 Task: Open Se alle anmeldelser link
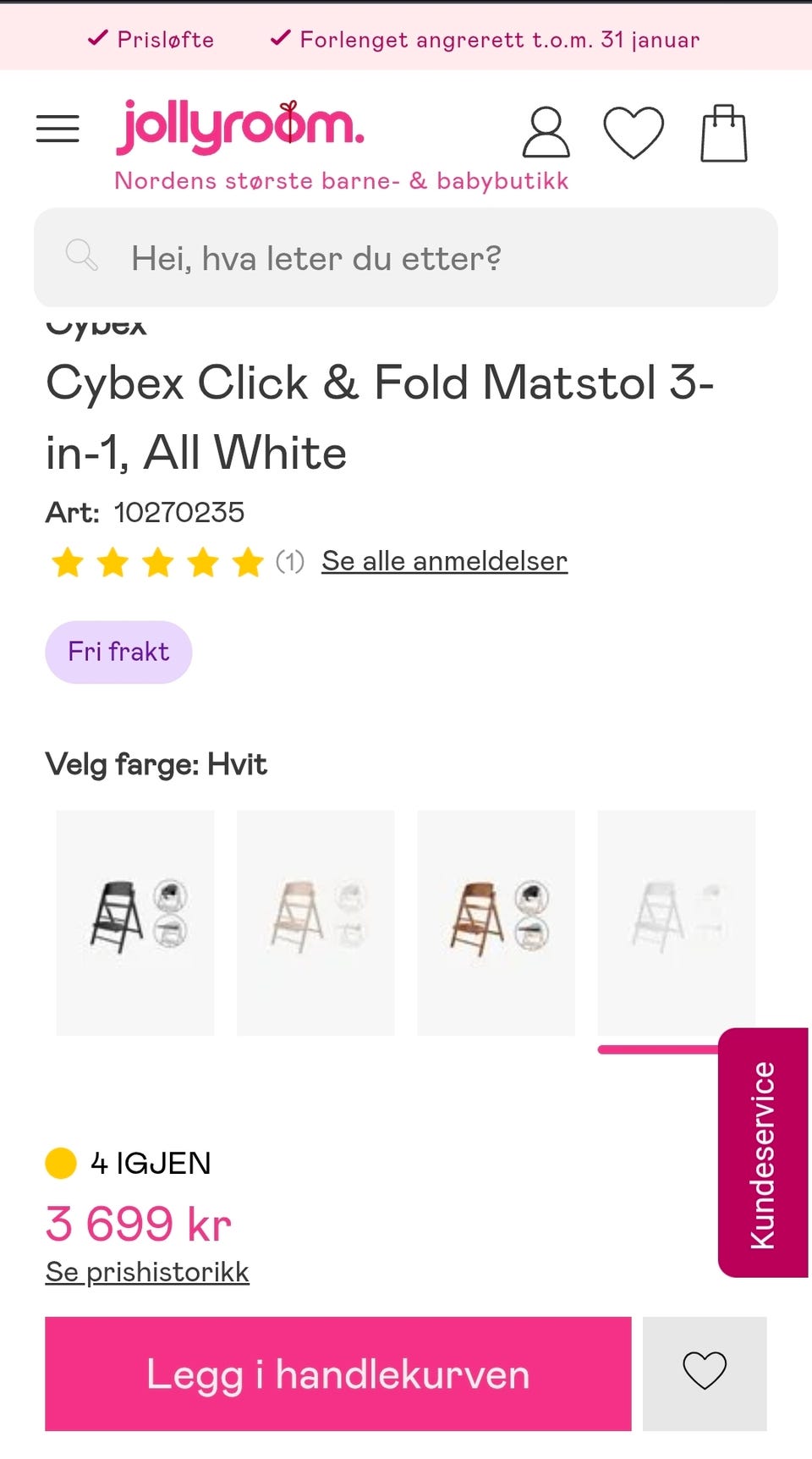pyautogui.click(x=444, y=561)
